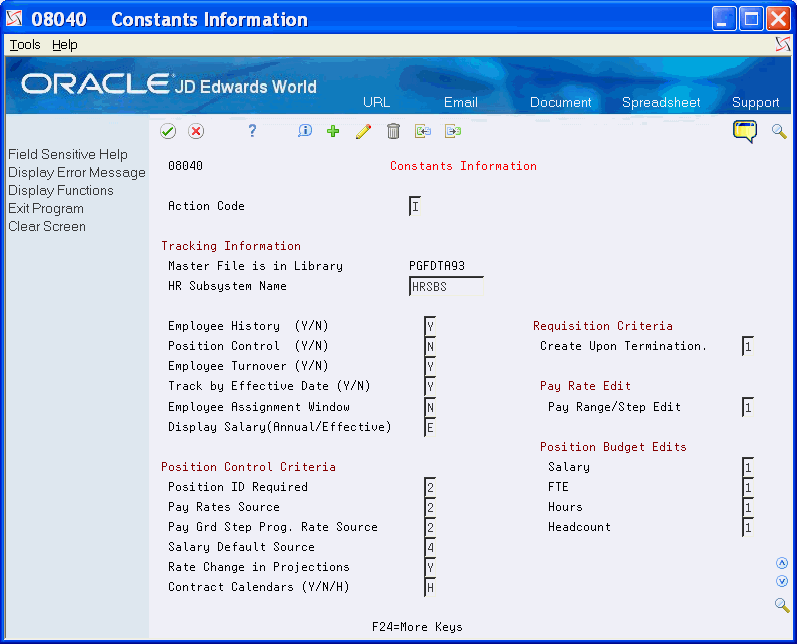Click the scroll down arrow icon

782,581
